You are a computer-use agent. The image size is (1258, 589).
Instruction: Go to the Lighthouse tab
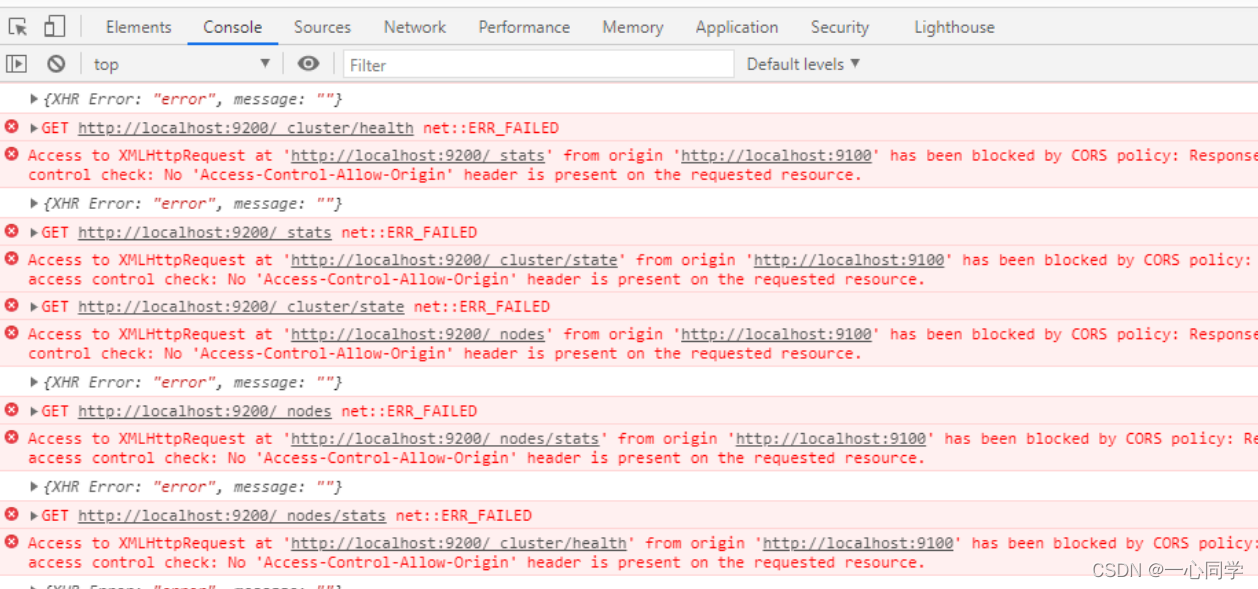tap(954, 27)
